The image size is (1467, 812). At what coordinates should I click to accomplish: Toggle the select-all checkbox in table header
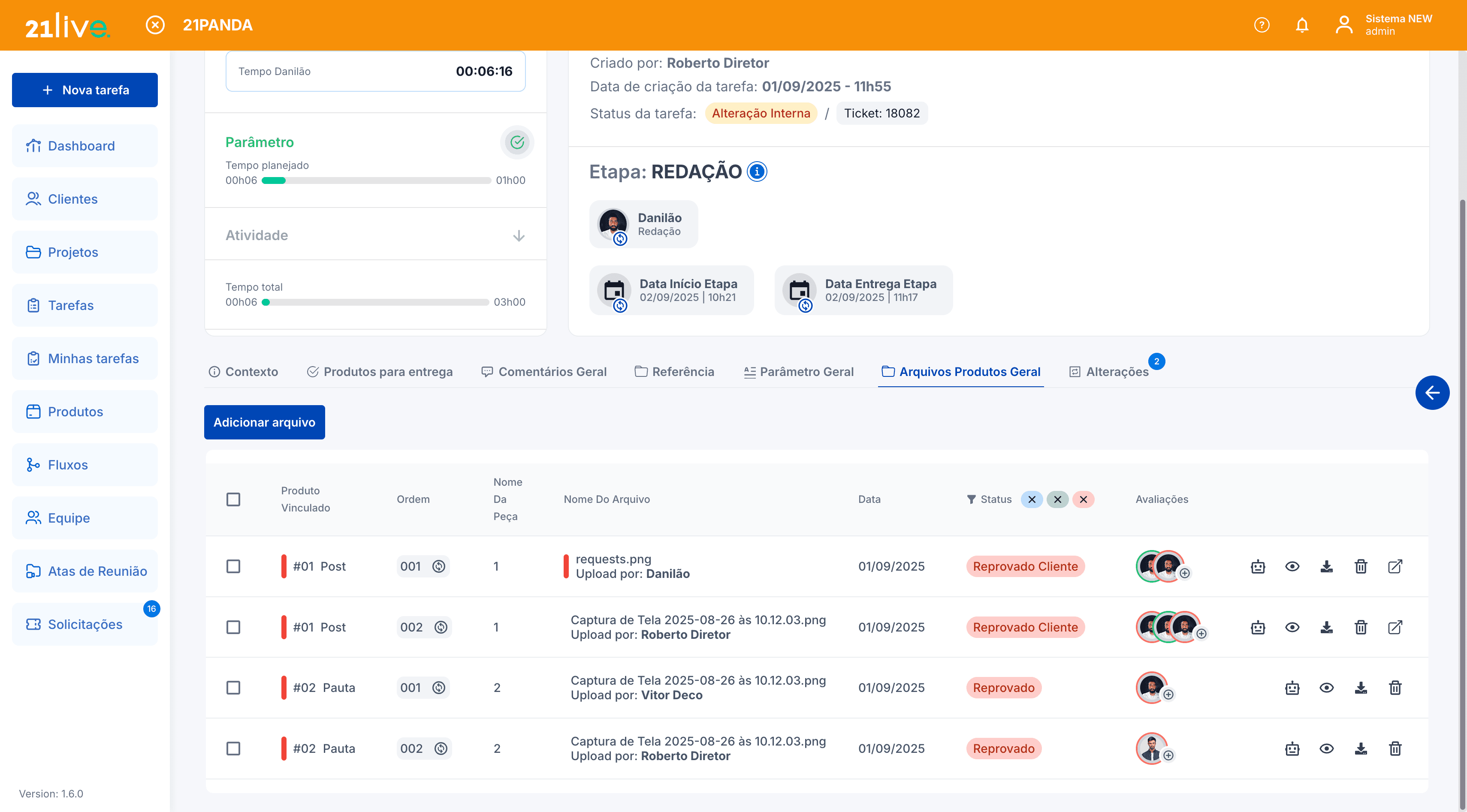pyautogui.click(x=233, y=499)
